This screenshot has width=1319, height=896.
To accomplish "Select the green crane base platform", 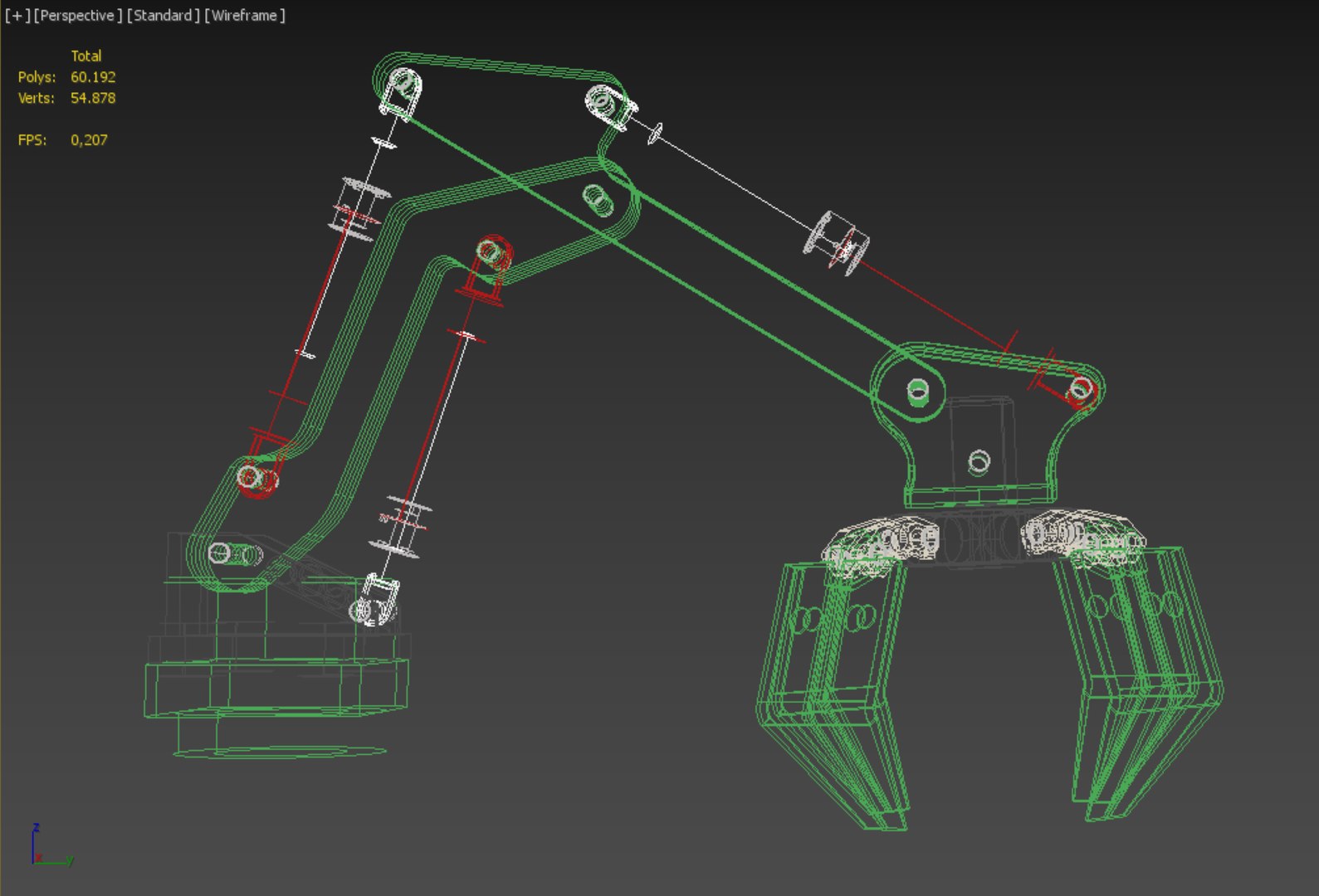I will [x=276, y=688].
